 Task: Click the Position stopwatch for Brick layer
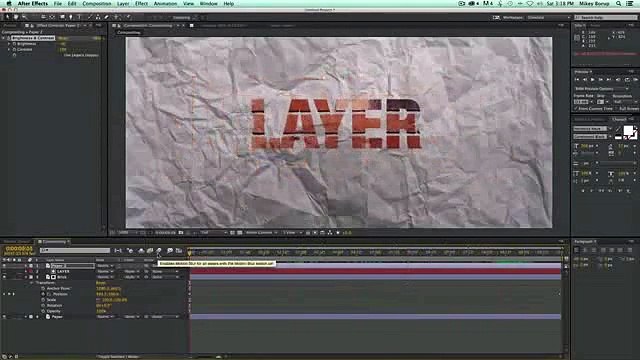coord(43,294)
